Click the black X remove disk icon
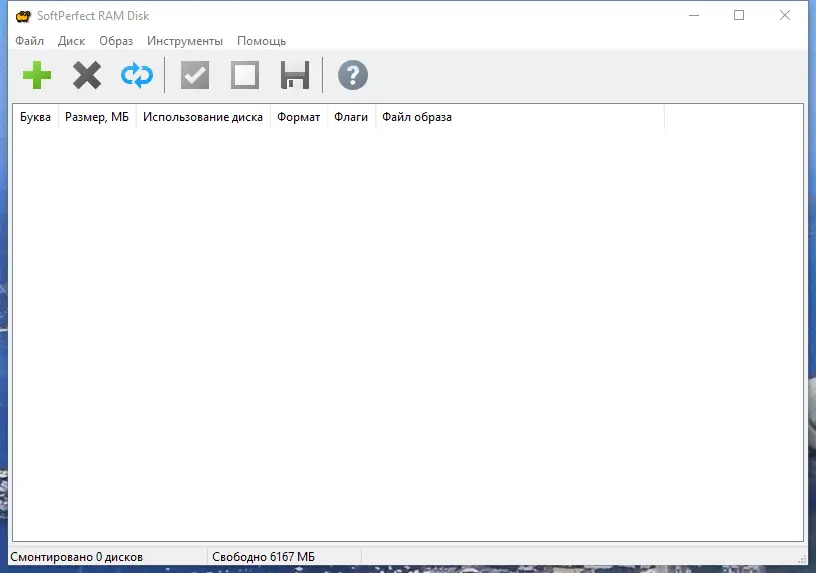Viewport: 816px width, 573px height. [87, 75]
